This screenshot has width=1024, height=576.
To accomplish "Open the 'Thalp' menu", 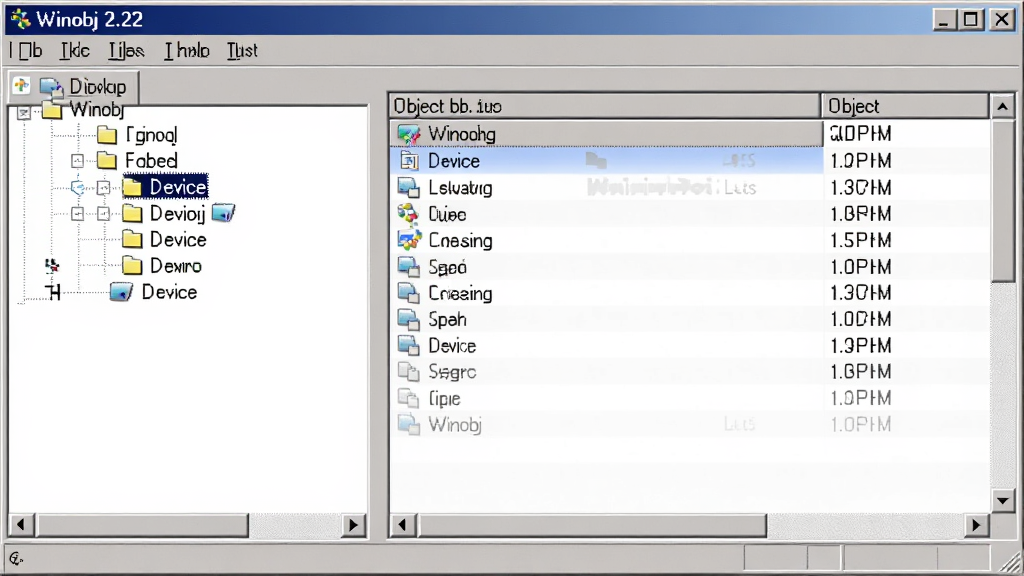I will [187, 50].
